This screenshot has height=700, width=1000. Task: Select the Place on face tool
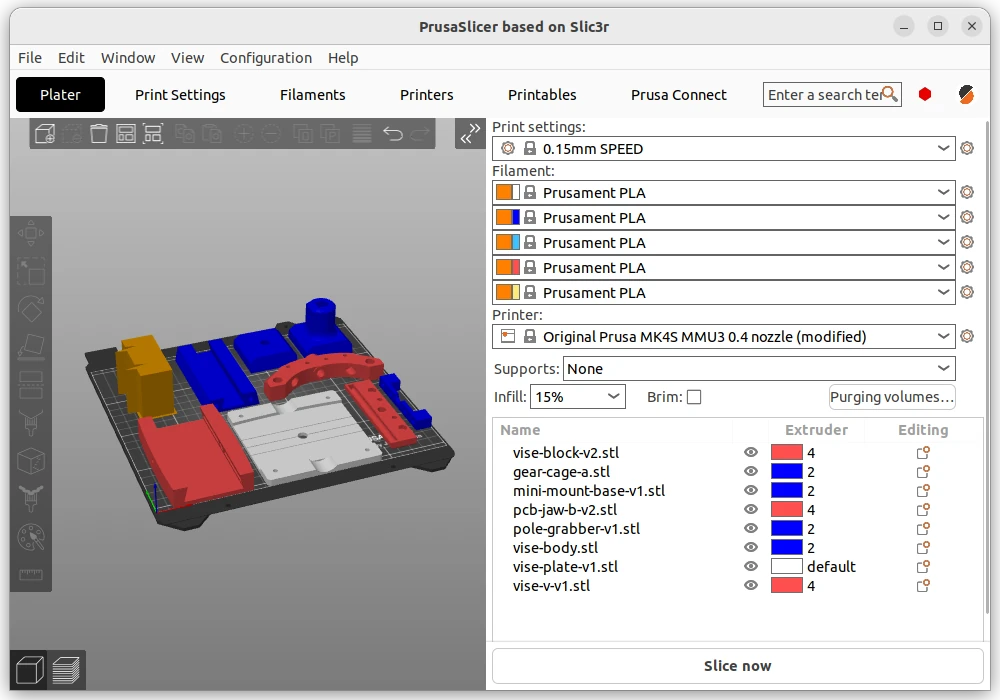[x=31, y=347]
